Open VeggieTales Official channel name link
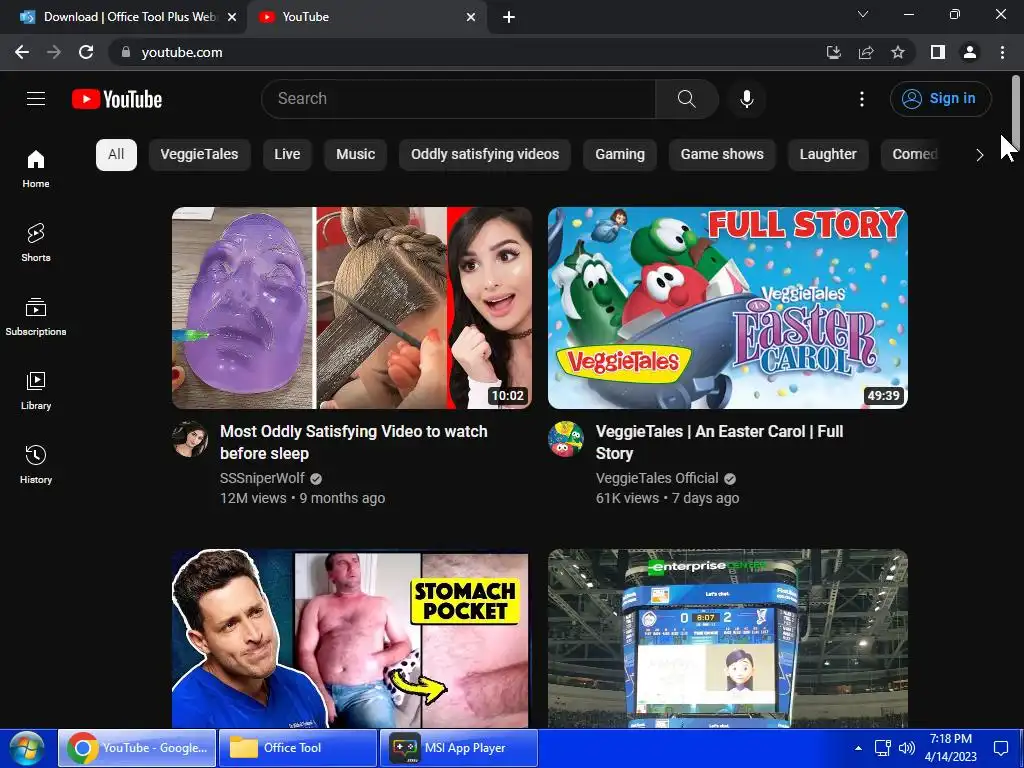This screenshot has height=768, width=1024. click(657, 478)
